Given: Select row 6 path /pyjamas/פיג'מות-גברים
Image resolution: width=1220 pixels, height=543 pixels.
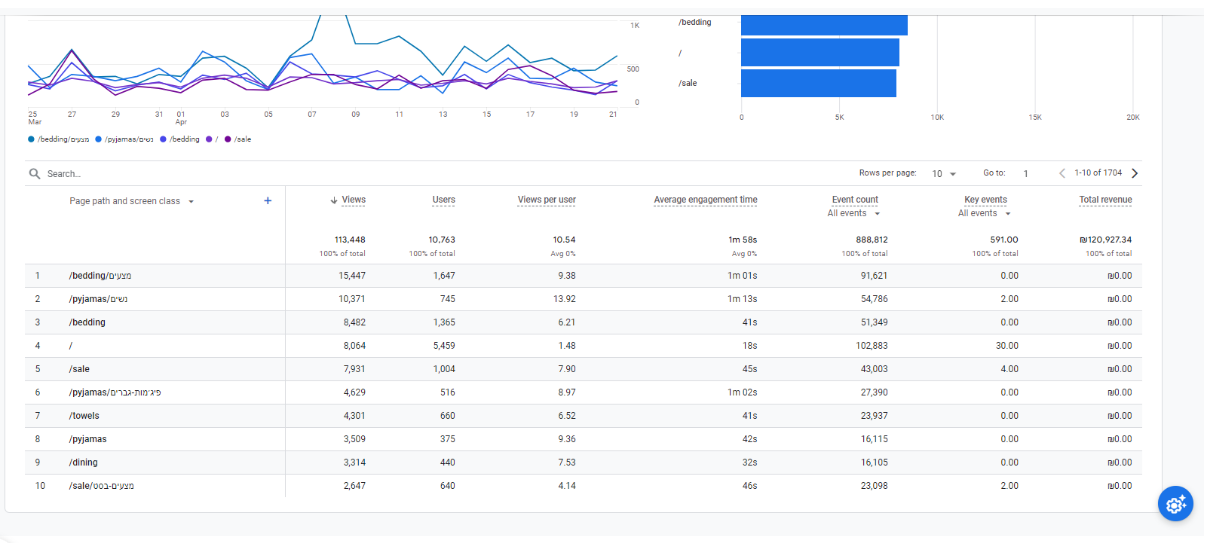Looking at the screenshot, I should click(x=115, y=392).
